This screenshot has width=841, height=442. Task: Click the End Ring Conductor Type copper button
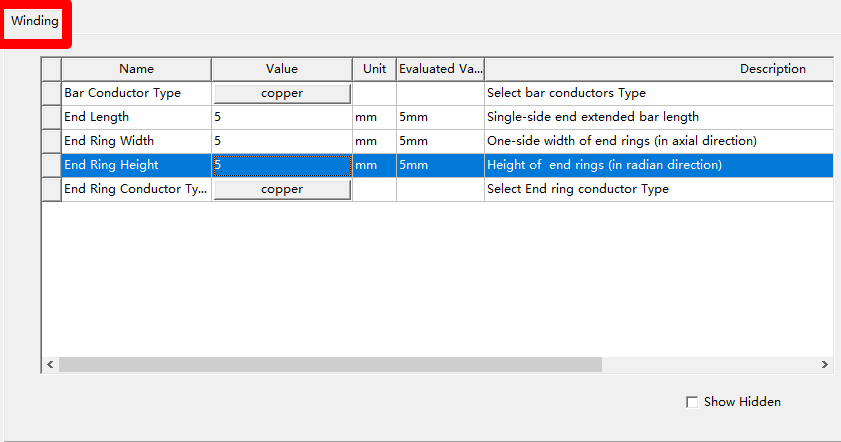point(282,189)
